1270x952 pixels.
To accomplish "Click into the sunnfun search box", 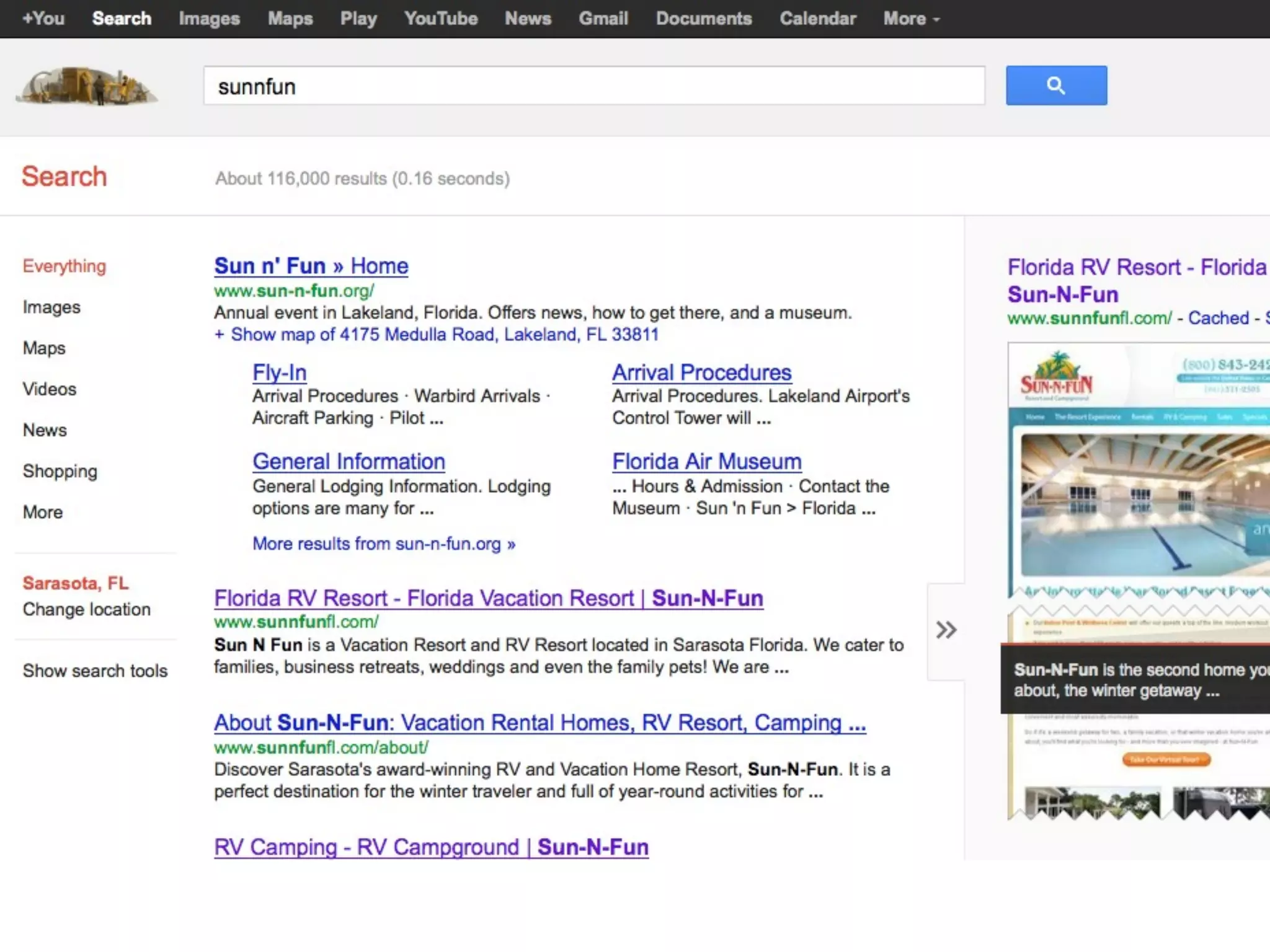I will 593,86.
